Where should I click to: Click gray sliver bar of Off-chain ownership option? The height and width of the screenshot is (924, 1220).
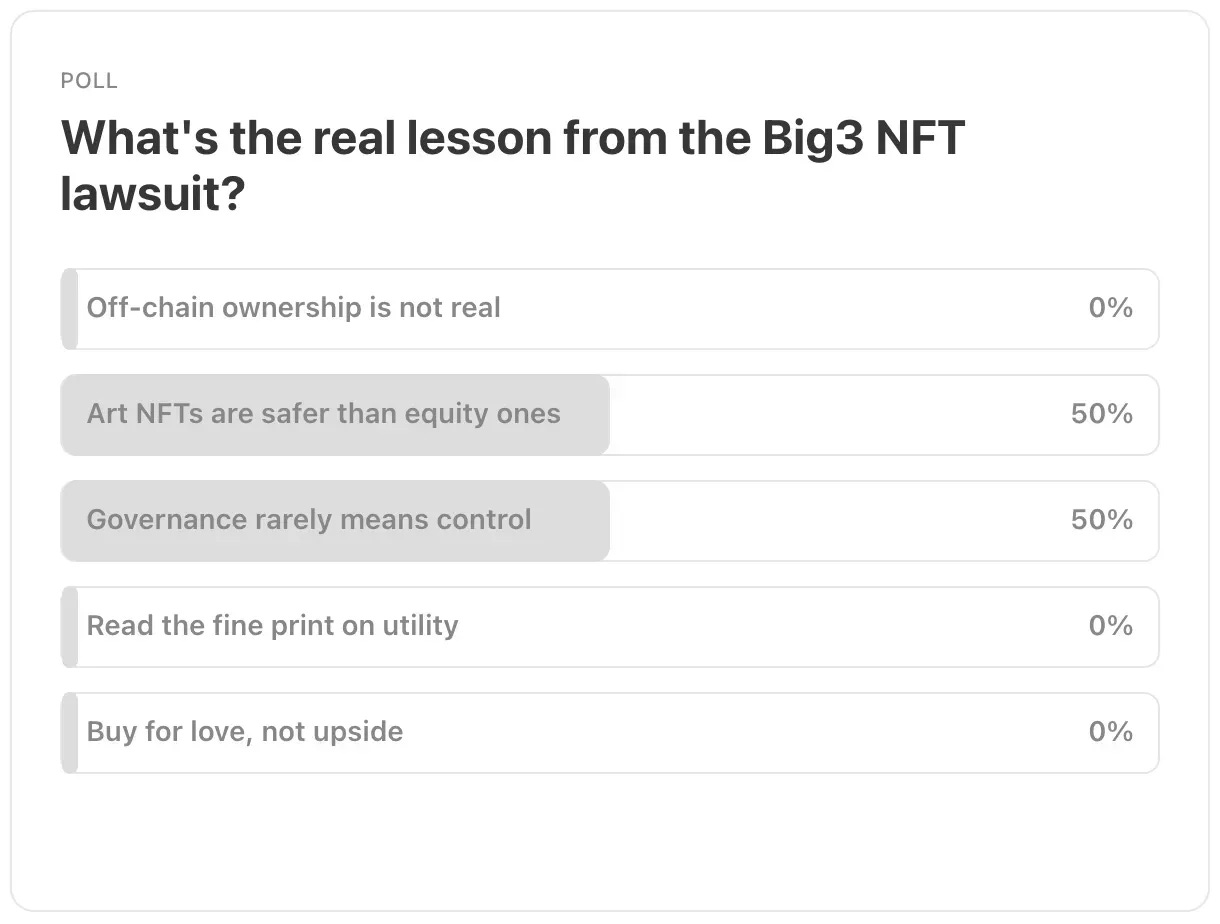(x=69, y=309)
